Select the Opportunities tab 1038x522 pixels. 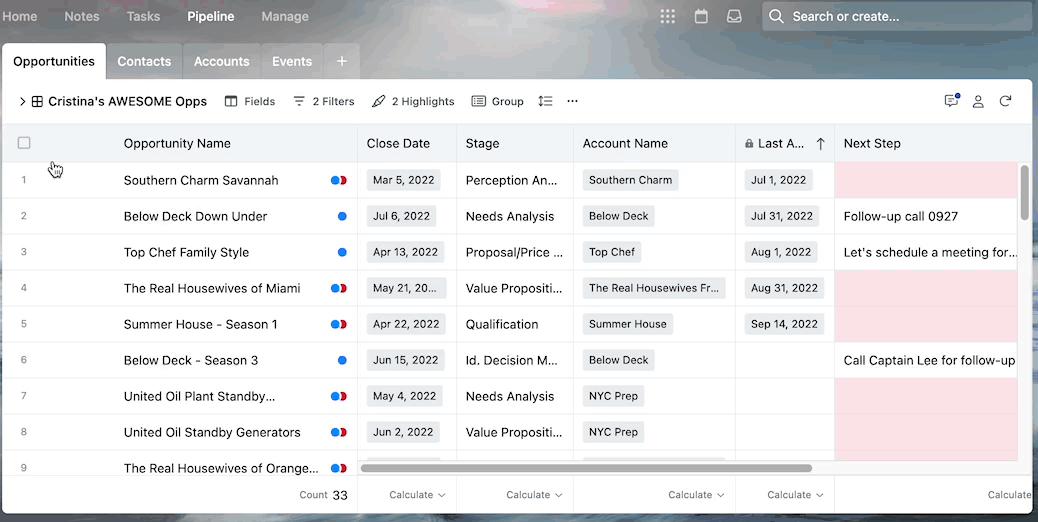click(54, 61)
